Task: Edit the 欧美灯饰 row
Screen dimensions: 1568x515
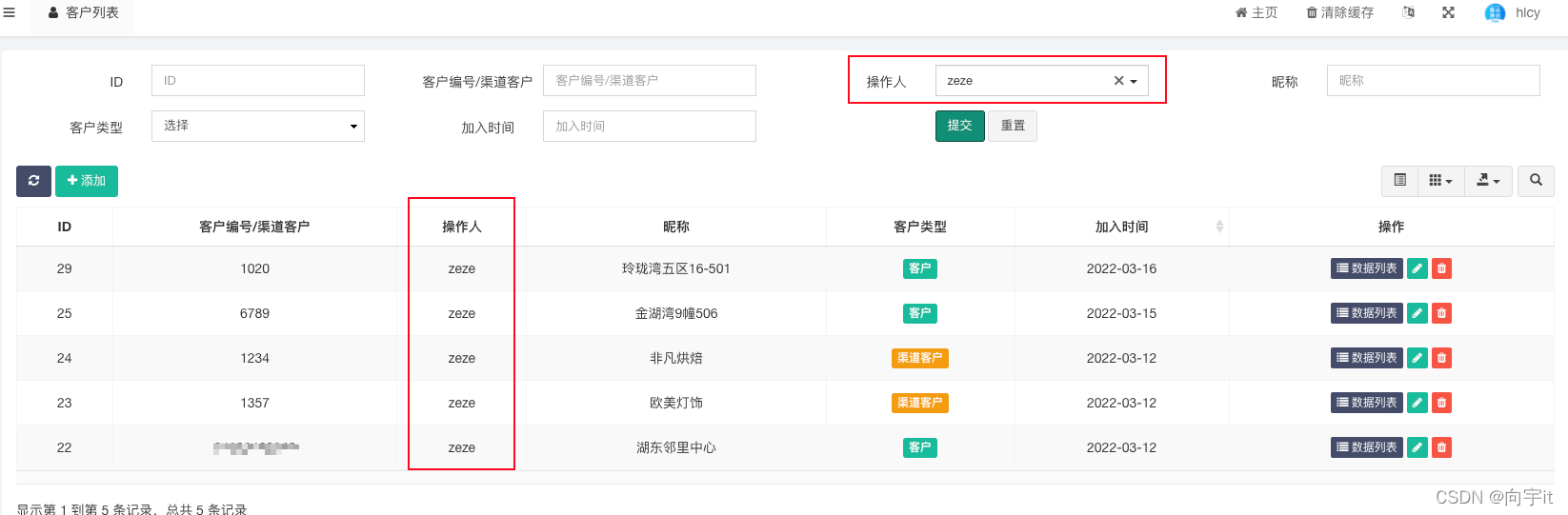Action: tap(1417, 403)
